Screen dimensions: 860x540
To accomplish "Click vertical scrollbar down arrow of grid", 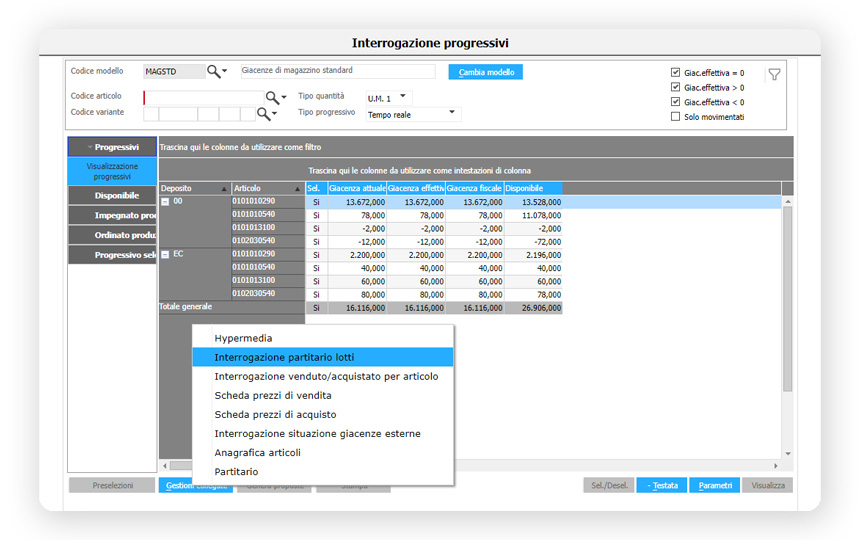I will 788,454.
